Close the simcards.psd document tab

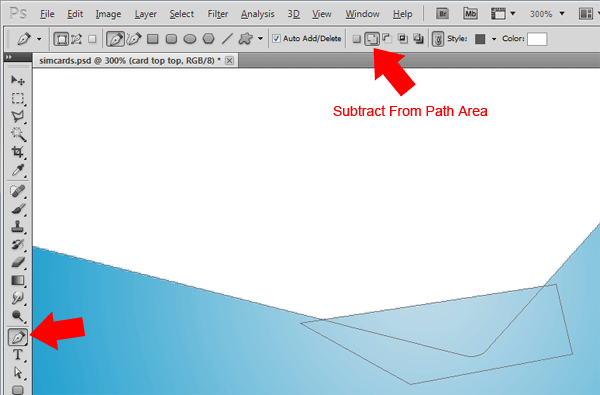coord(229,60)
